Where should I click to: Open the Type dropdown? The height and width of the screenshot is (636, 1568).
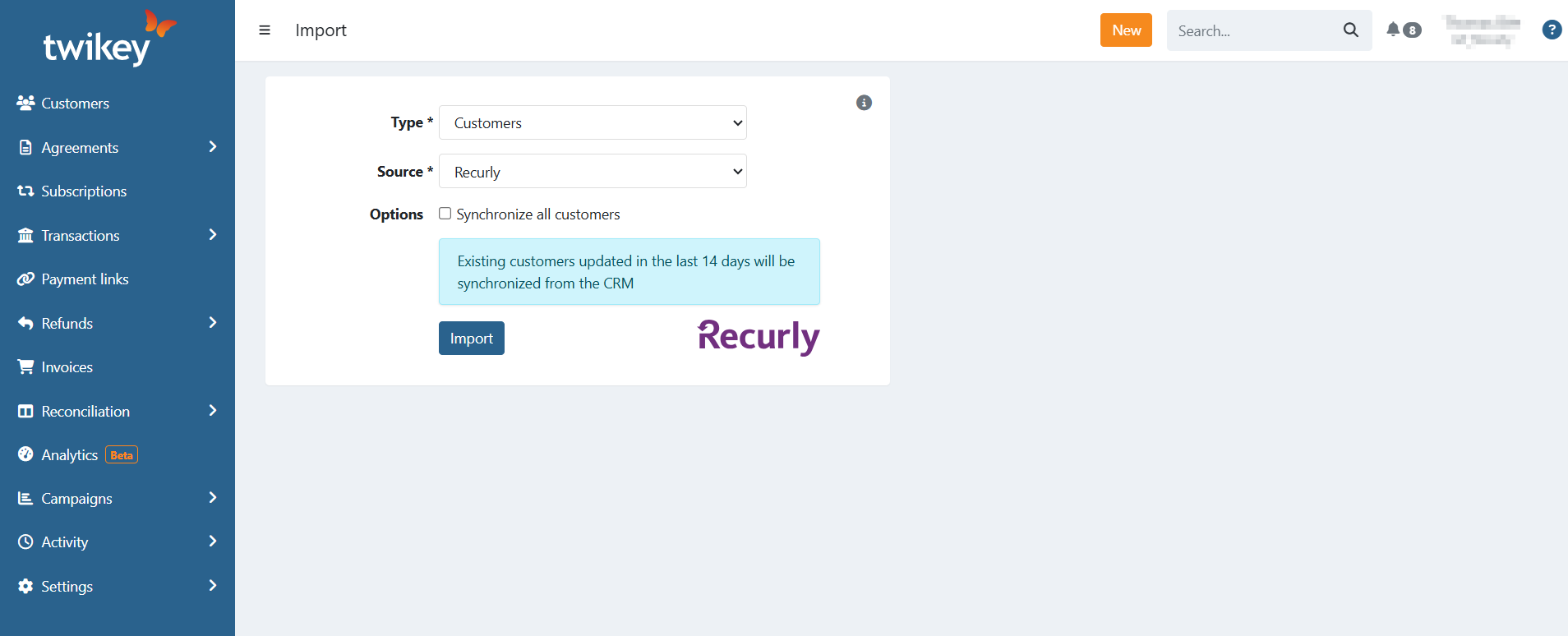pos(593,122)
